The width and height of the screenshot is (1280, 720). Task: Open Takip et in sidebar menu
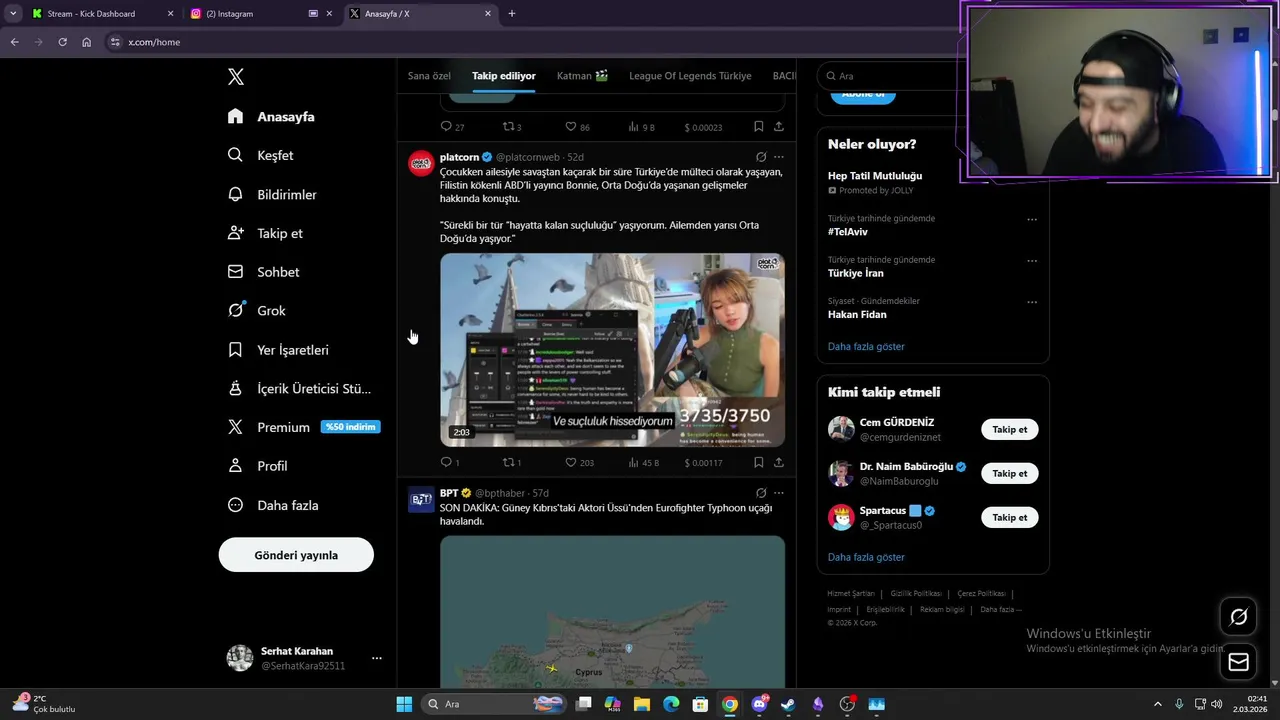pyautogui.click(x=265, y=233)
